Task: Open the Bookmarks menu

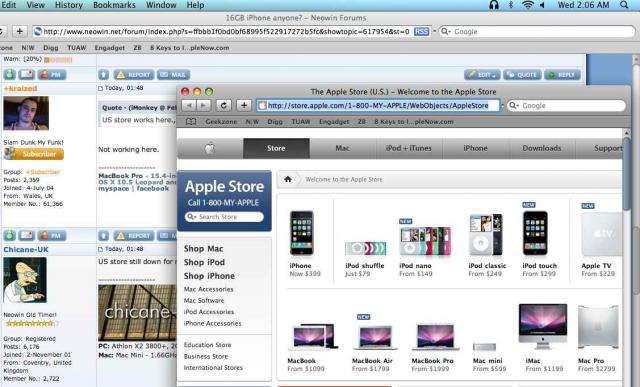Action: click(114, 5)
